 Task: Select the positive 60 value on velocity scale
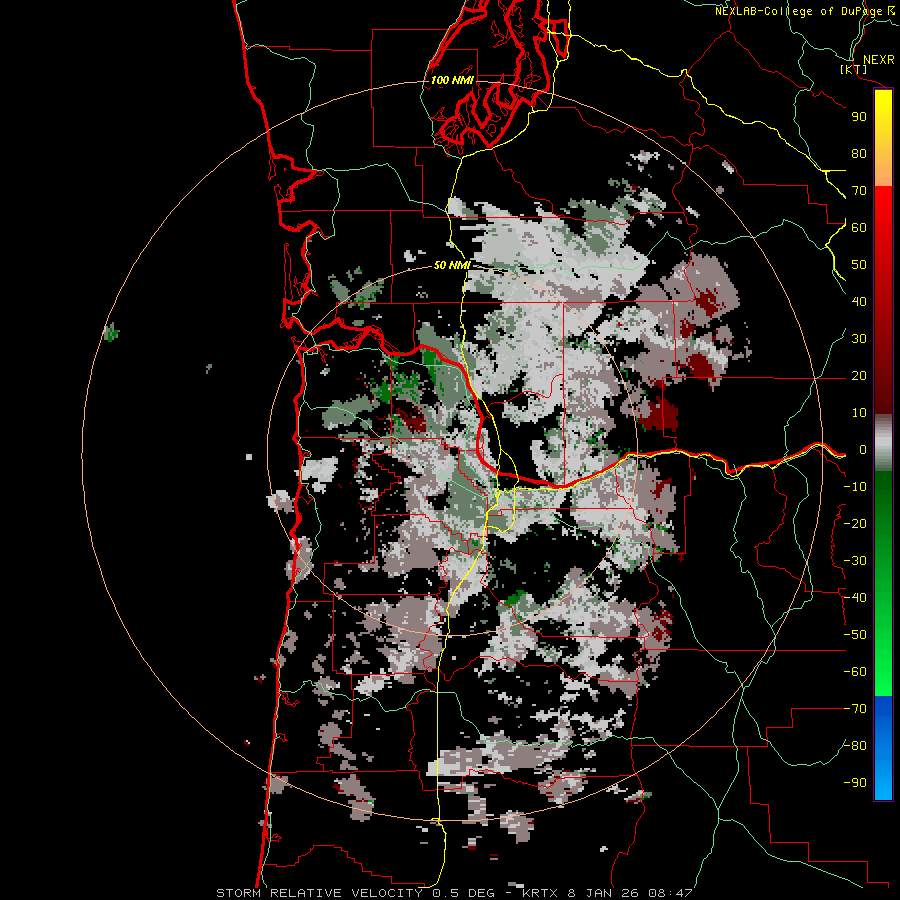tap(859, 228)
